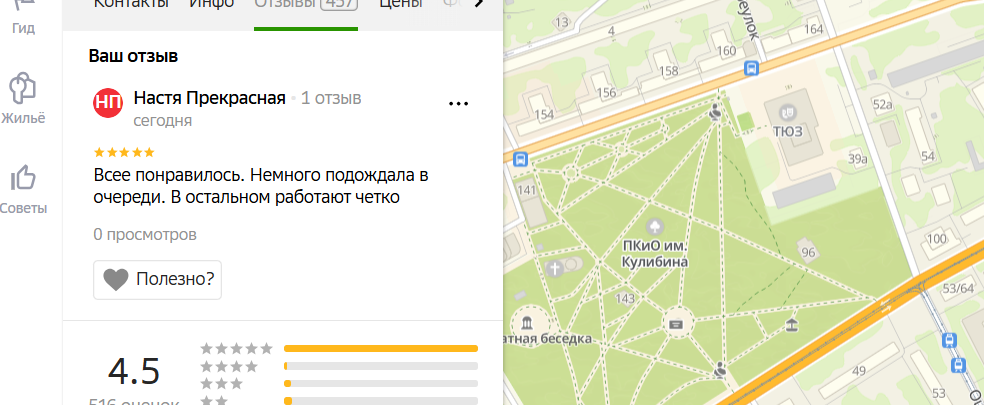This screenshot has width=984, height=405.
Task: Click the Ваш отзыв heading
Action: [133, 56]
